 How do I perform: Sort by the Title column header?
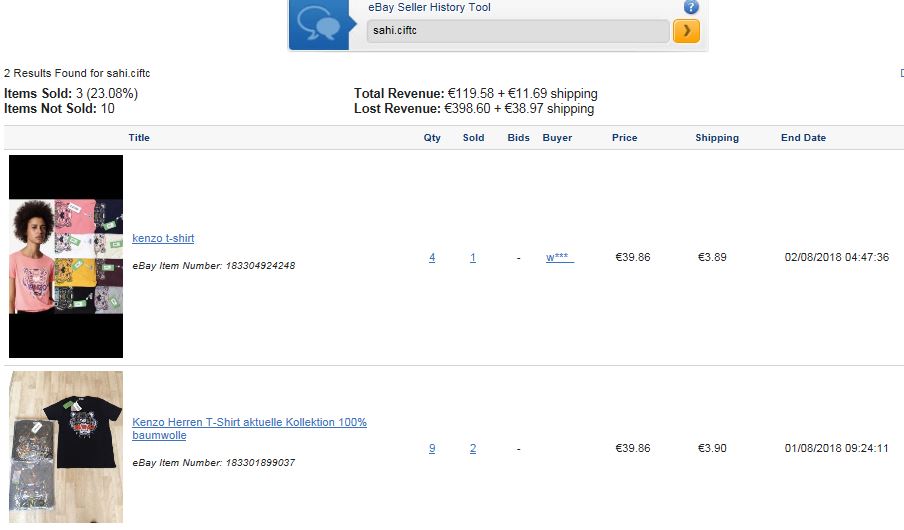[139, 138]
